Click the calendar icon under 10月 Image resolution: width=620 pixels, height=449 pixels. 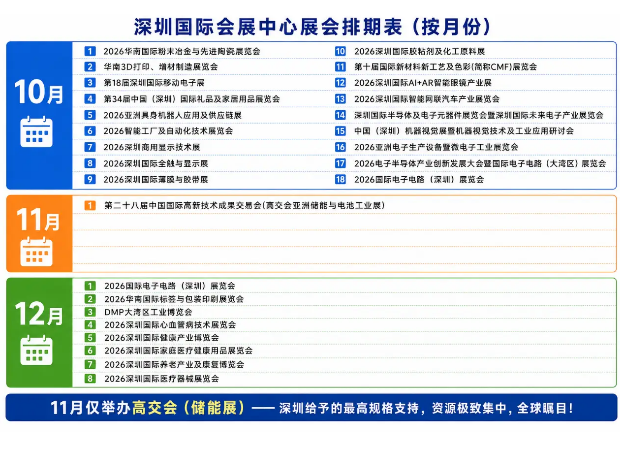click(x=36, y=132)
